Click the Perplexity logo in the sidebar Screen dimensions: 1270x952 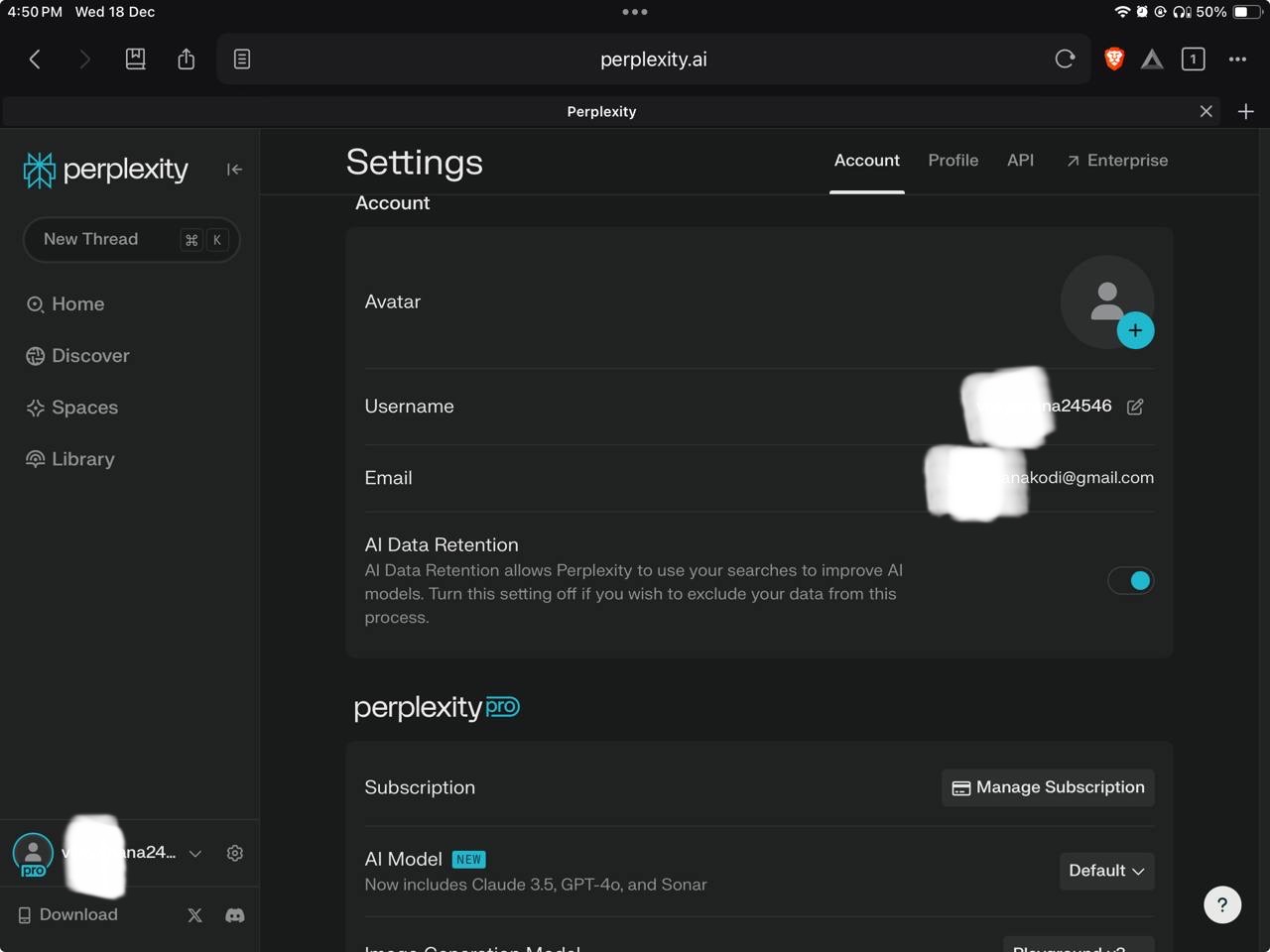click(105, 170)
